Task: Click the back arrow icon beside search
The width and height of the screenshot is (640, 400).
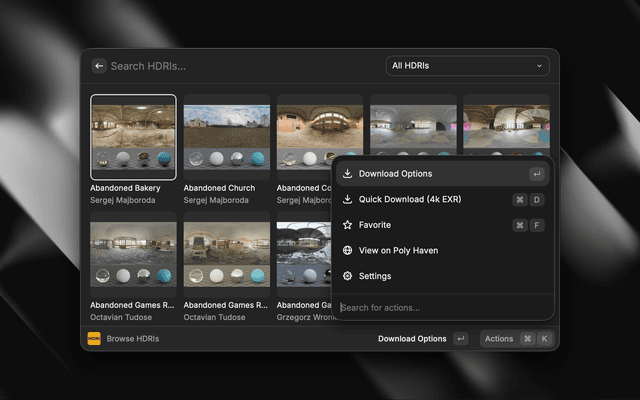Action: 99,66
